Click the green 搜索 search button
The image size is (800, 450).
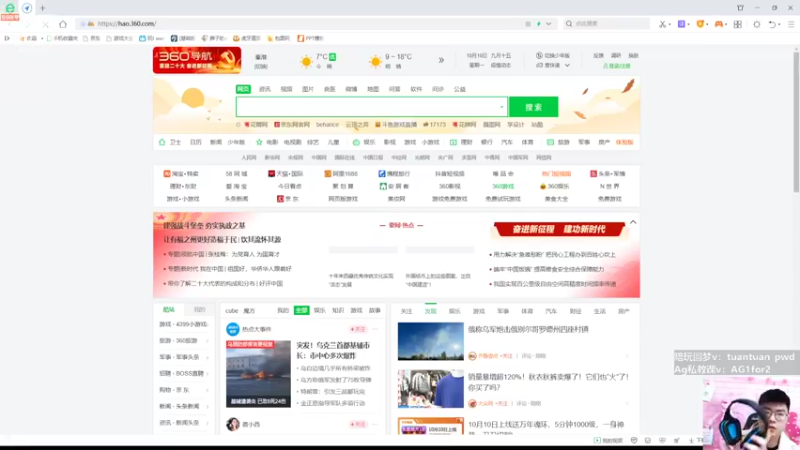coord(534,107)
